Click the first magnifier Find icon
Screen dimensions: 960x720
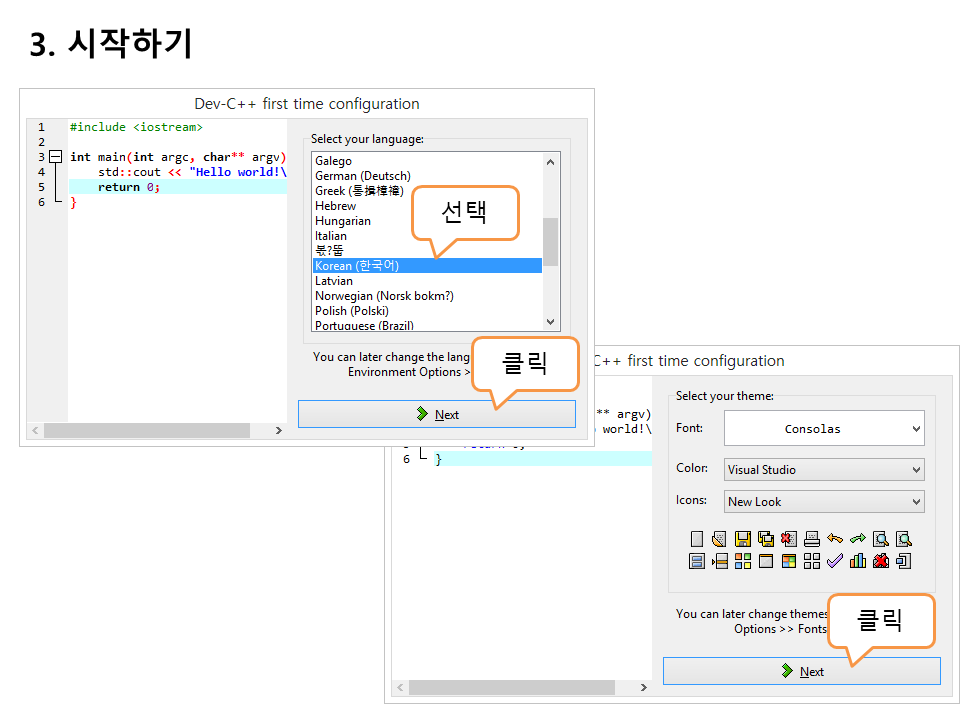point(881,539)
